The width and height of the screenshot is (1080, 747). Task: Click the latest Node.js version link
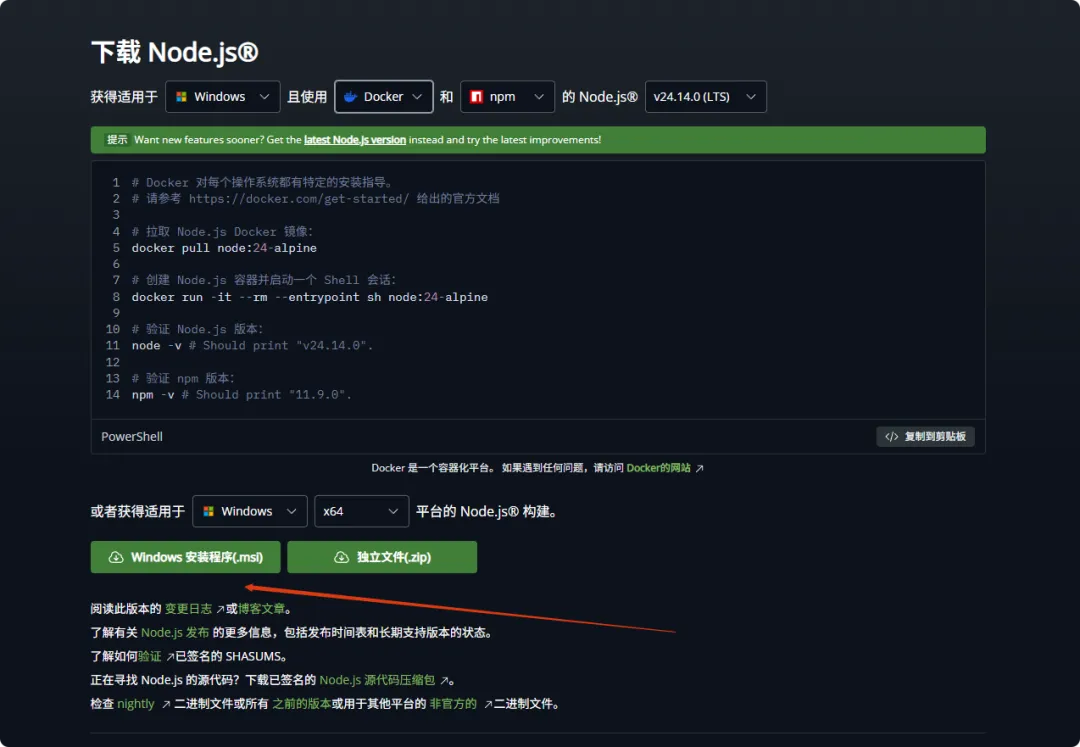point(355,140)
